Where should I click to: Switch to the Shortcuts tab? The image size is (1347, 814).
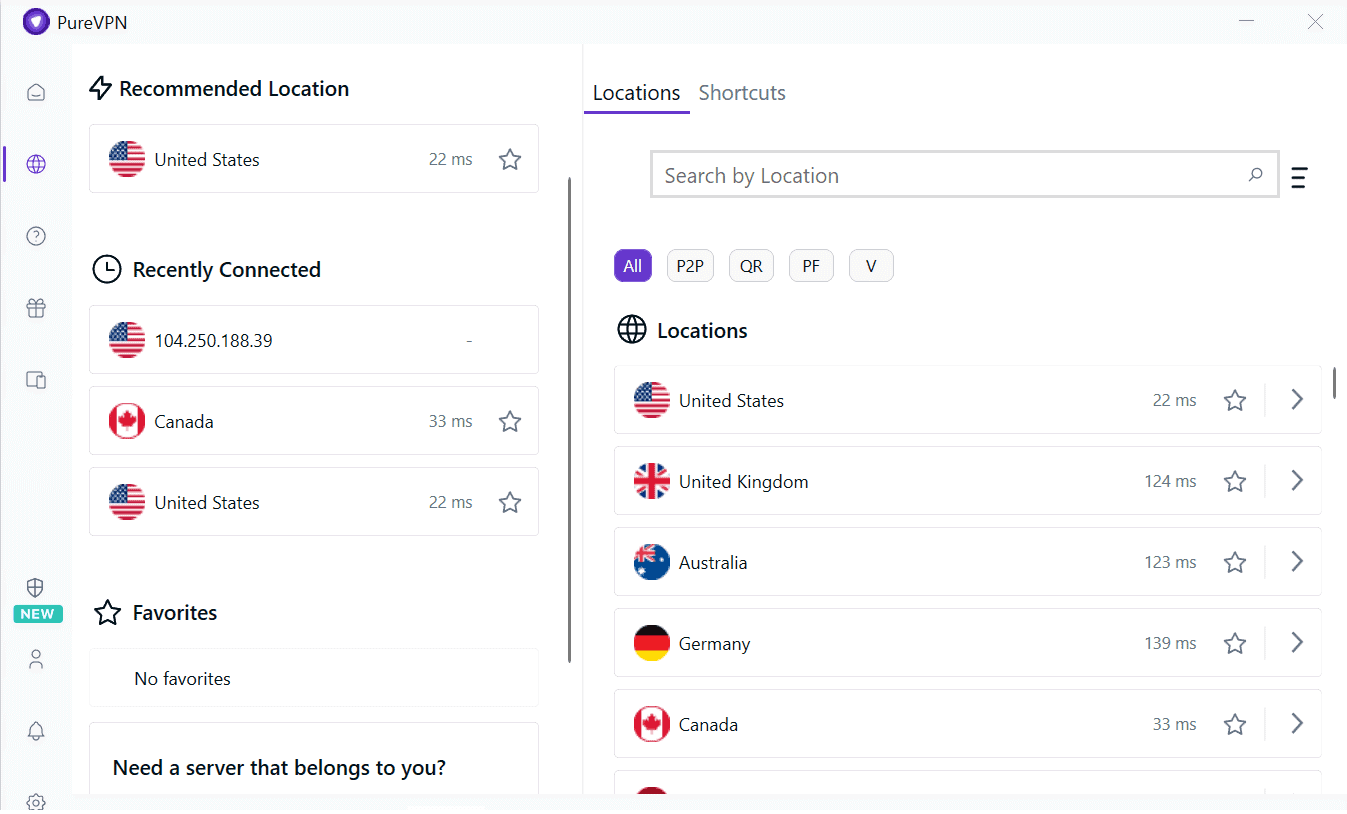[x=742, y=93]
